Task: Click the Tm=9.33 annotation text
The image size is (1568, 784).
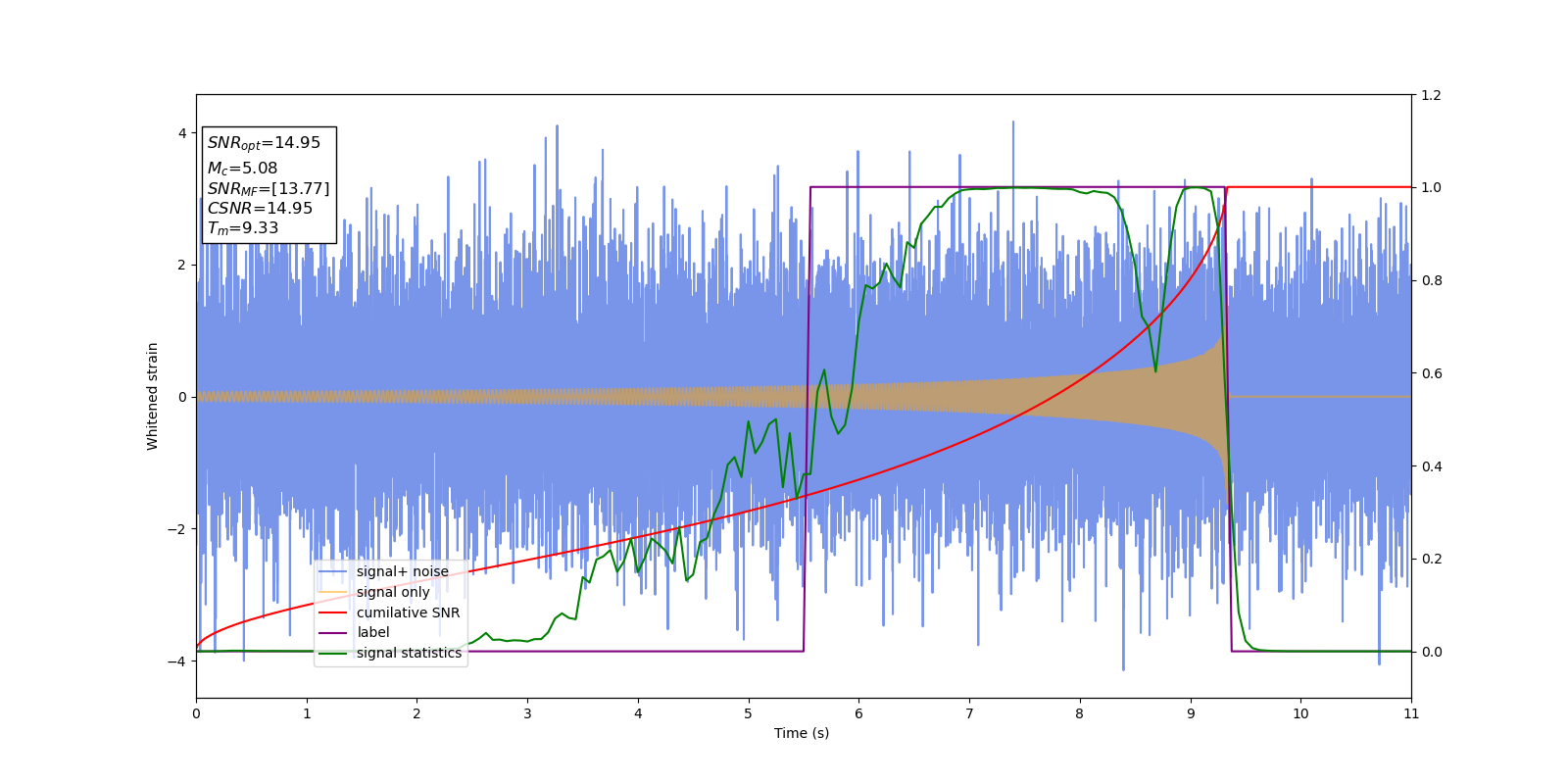Action: [x=242, y=228]
